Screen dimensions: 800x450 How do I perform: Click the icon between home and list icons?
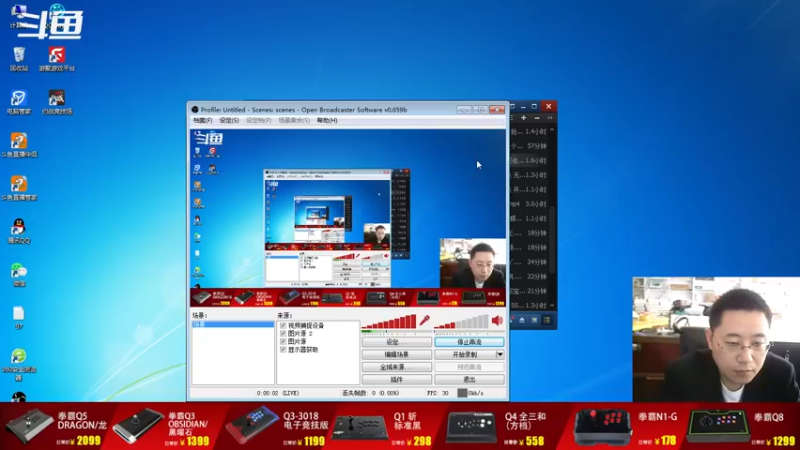point(534,320)
